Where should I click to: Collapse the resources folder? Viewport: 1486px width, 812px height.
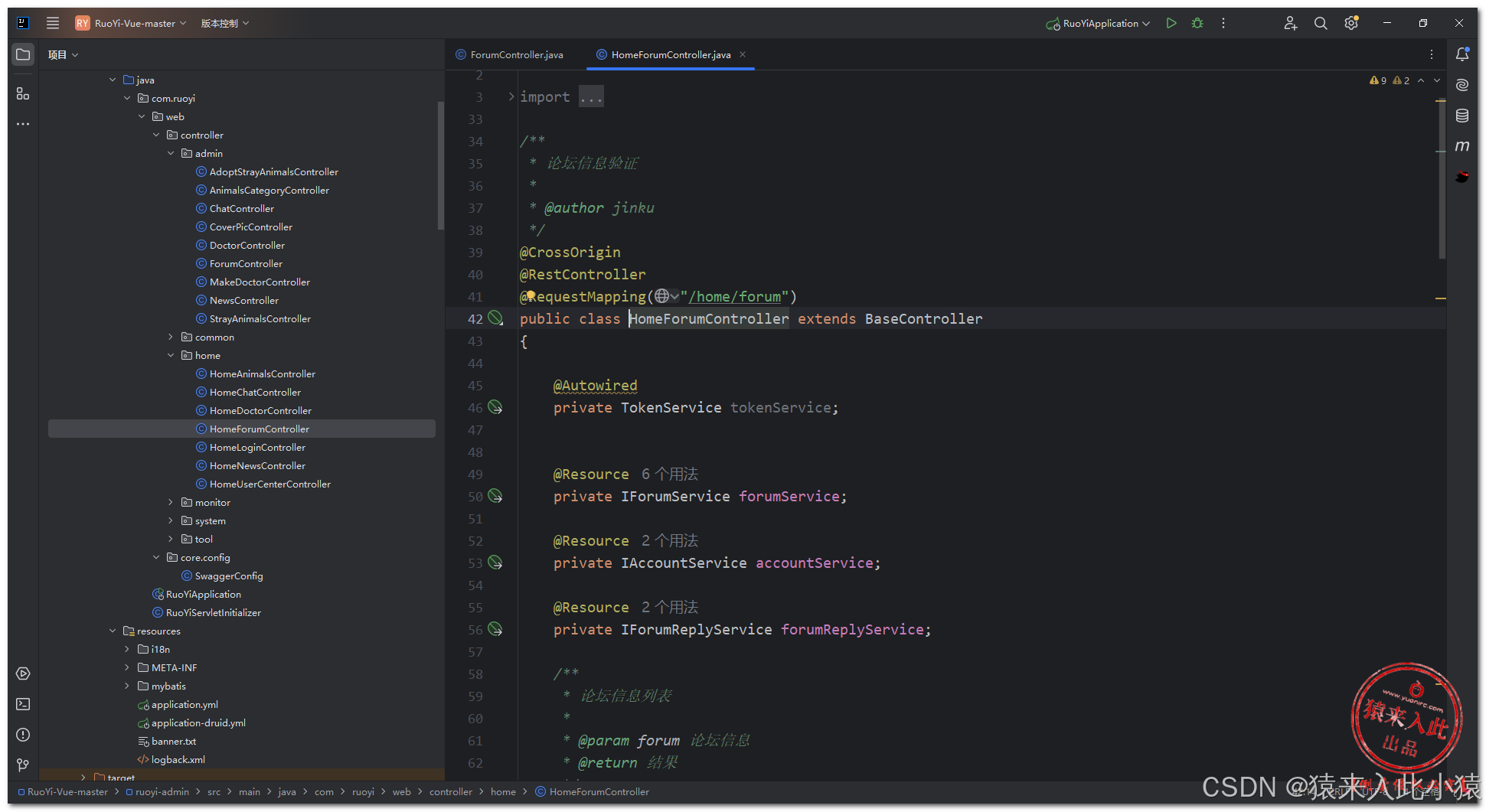[113, 631]
